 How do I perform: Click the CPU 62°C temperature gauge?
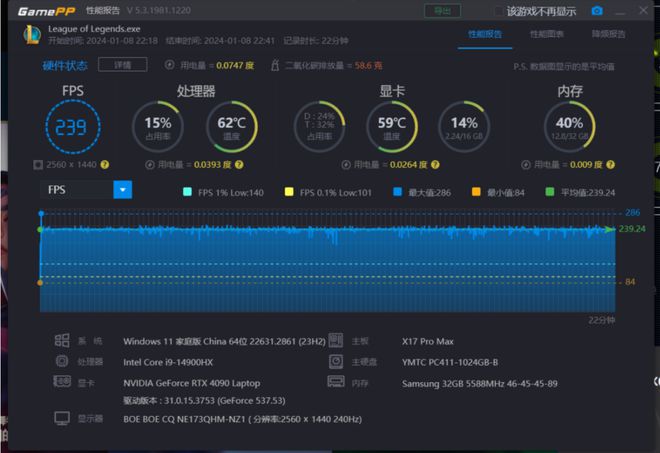232,127
